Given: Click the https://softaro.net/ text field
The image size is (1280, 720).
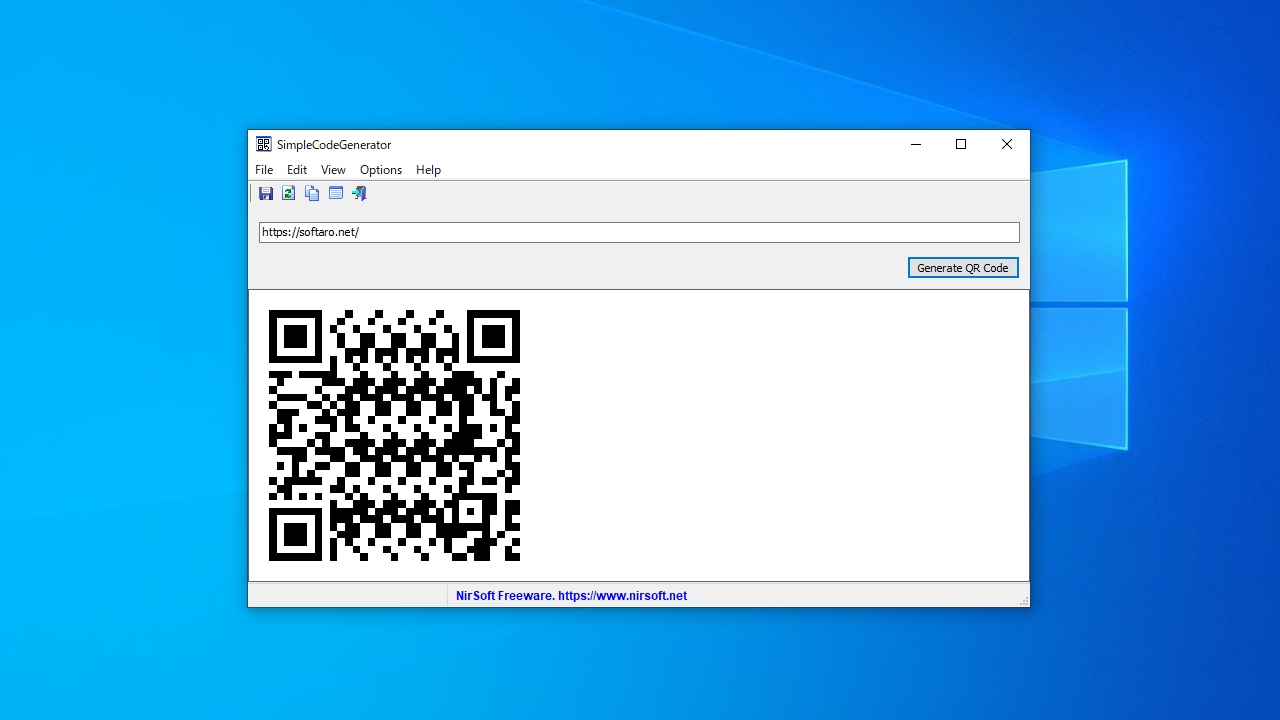Looking at the screenshot, I should (639, 232).
